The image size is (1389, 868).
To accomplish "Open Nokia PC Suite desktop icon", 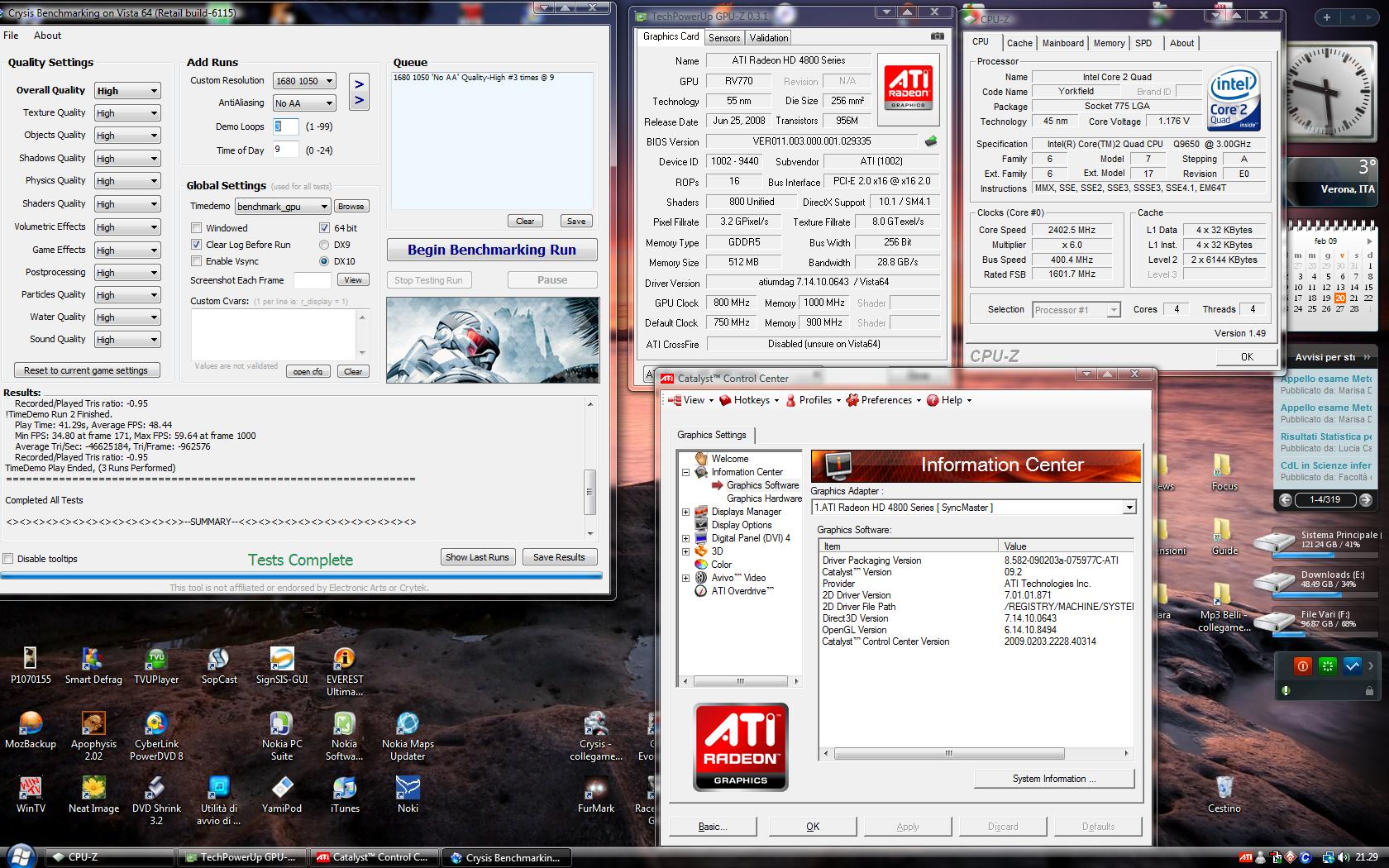I will coord(282,736).
